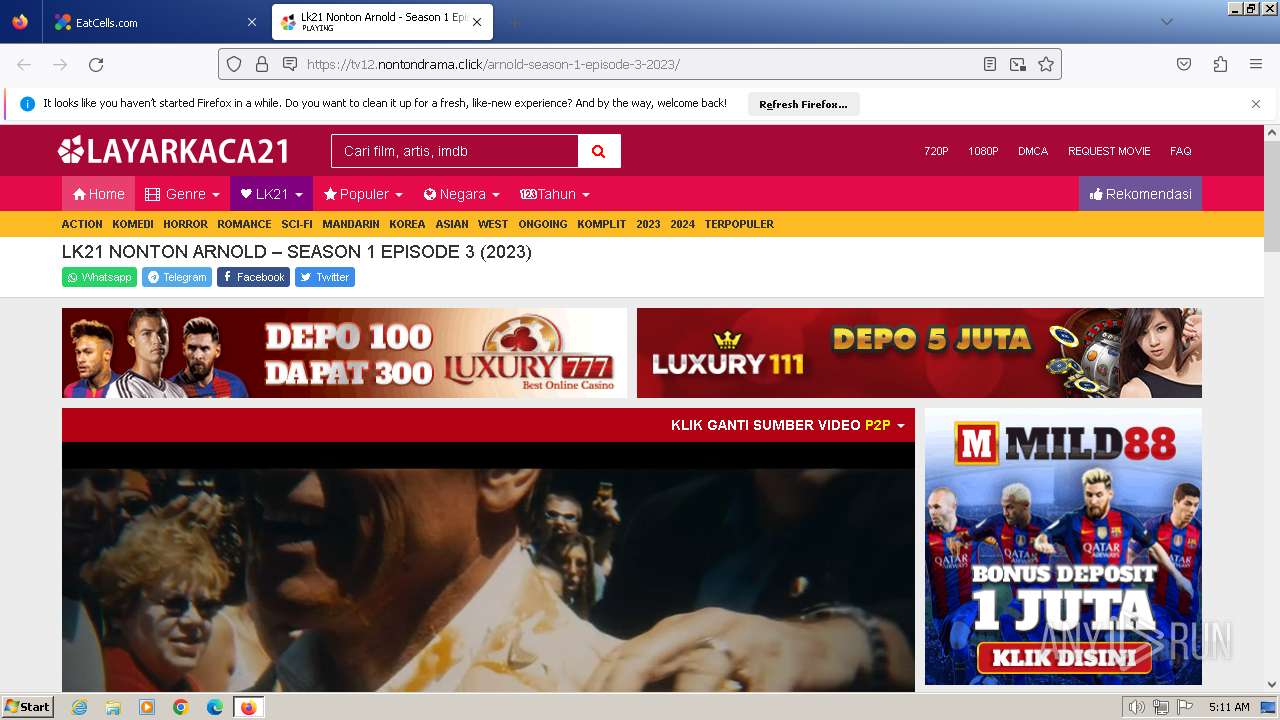Open the 1080P link

983,151
